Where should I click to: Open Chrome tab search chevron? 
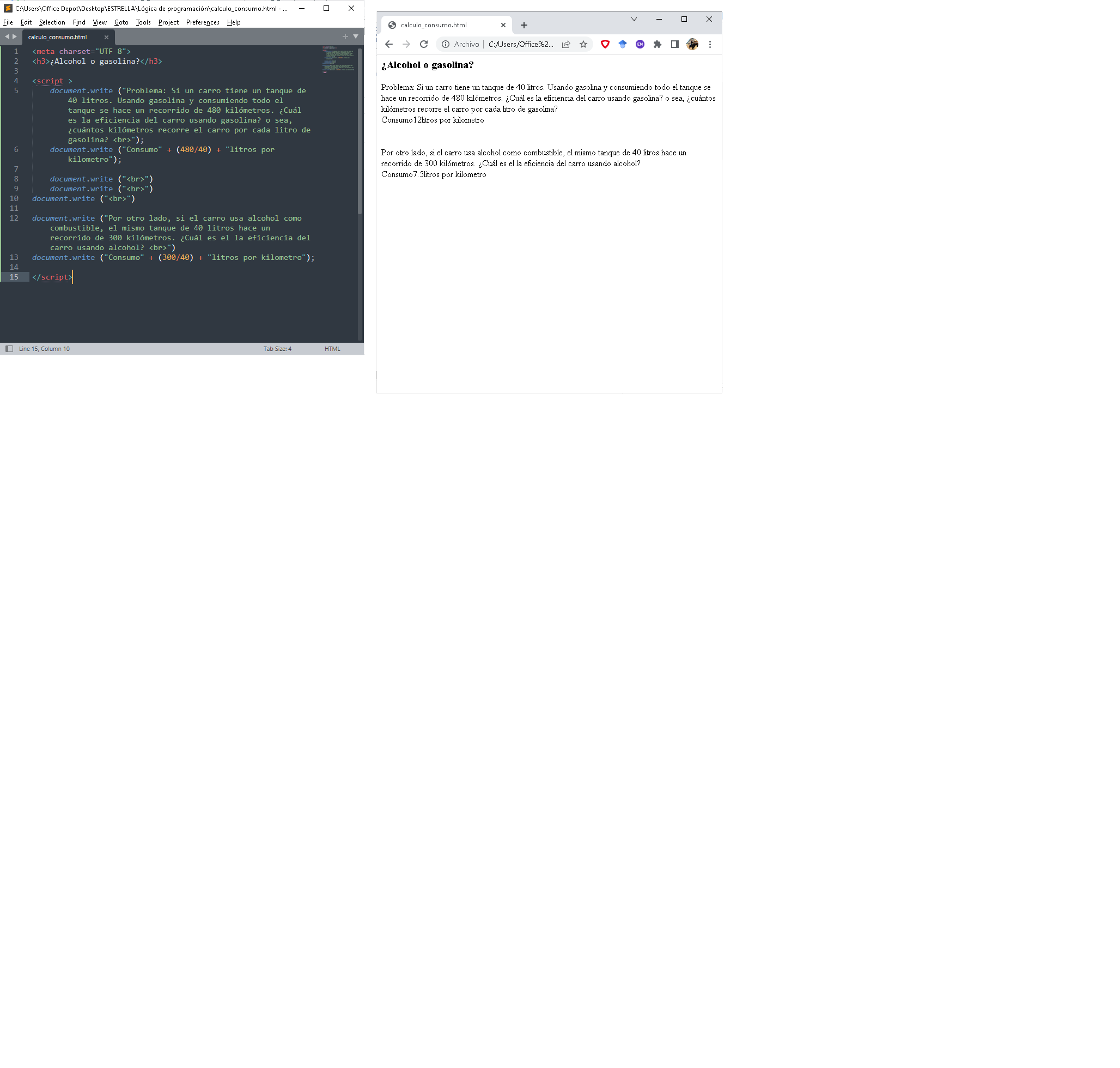[634, 20]
